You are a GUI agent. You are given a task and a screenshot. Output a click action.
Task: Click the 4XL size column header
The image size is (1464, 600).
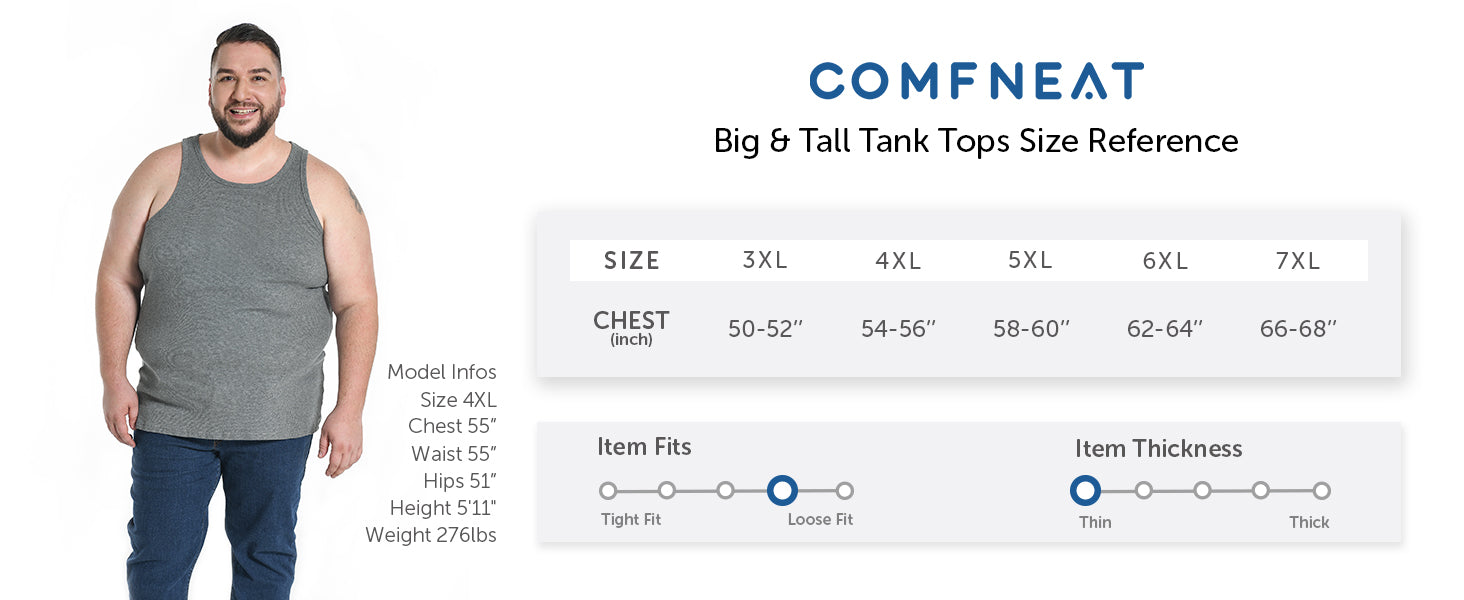[898, 261]
